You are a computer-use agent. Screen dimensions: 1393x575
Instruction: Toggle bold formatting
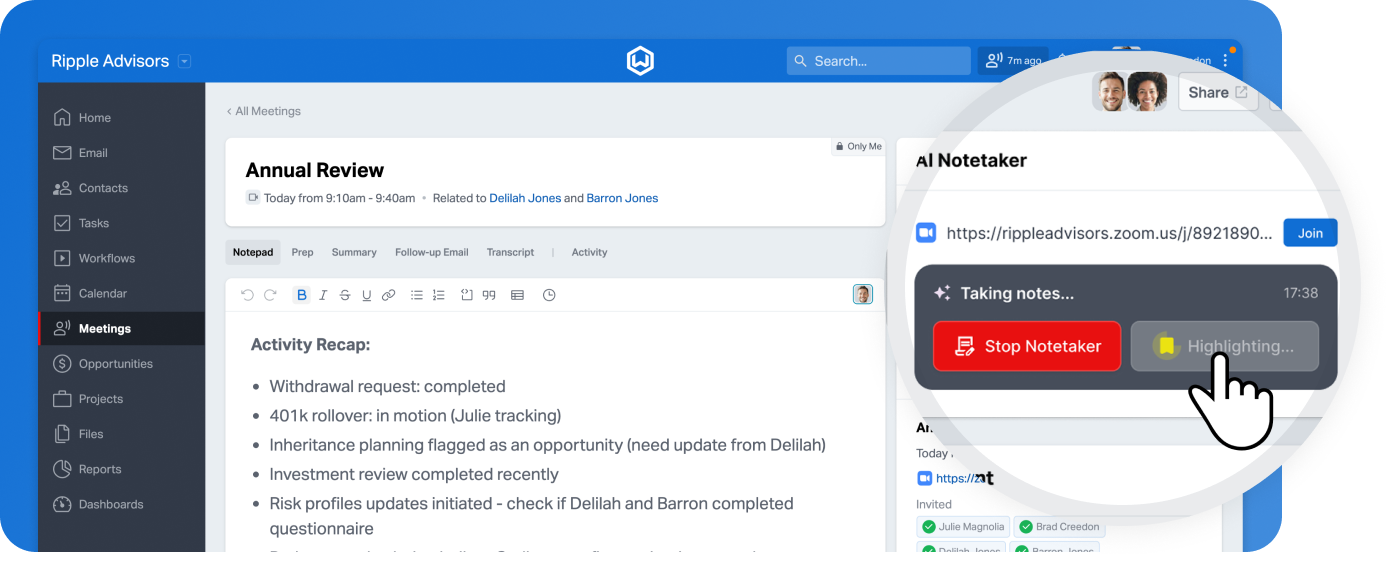[x=301, y=295]
